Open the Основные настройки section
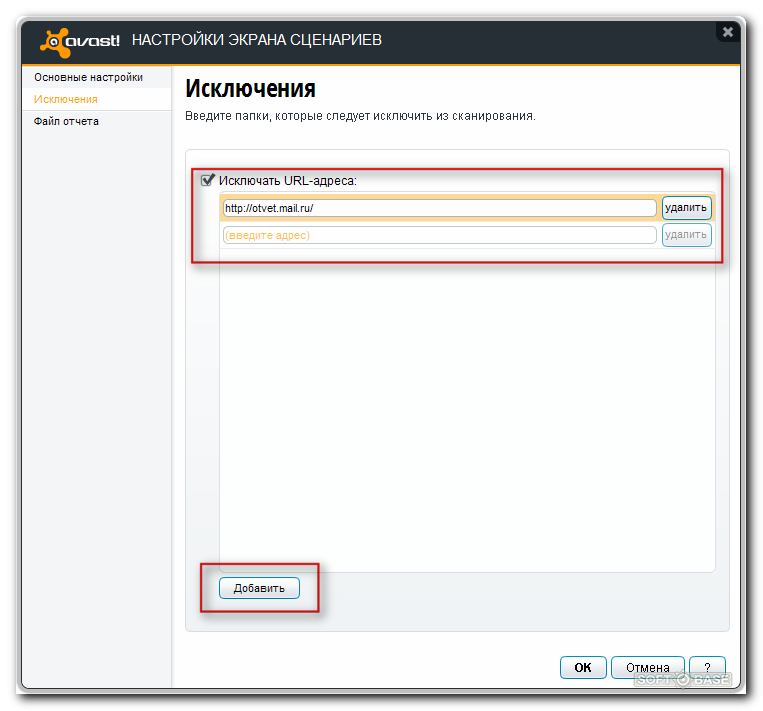 tap(88, 77)
